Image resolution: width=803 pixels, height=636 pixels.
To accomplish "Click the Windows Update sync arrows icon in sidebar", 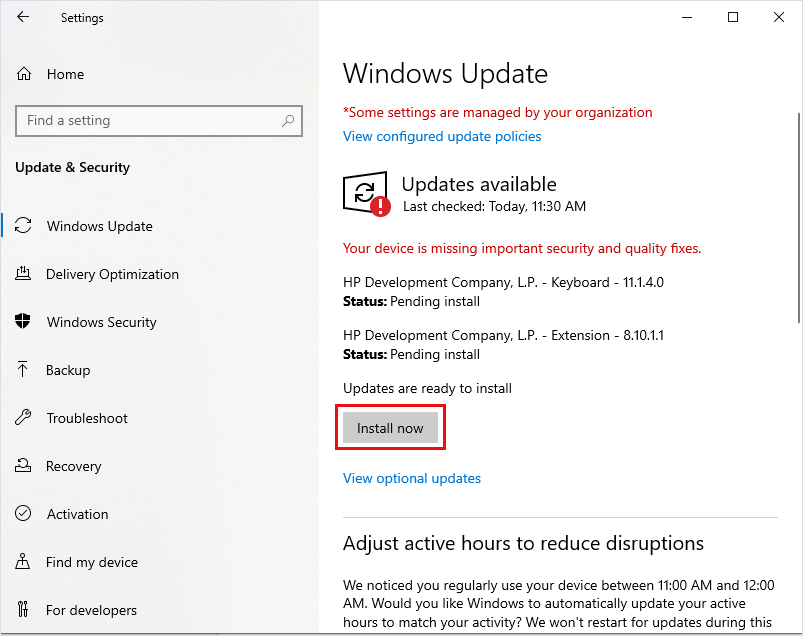I will click(23, 226).
